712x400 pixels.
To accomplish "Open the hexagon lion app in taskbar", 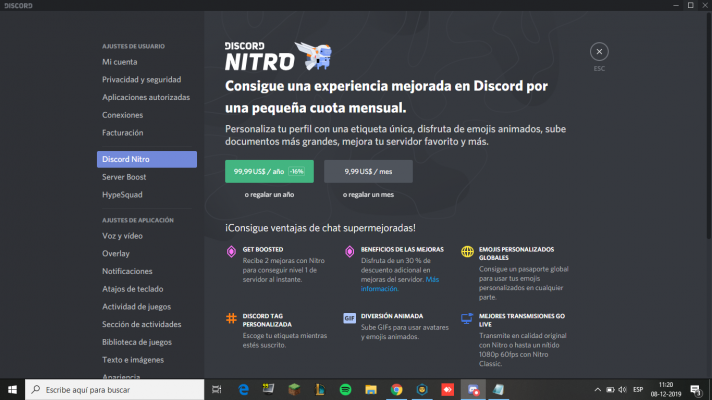I will point(422,390).
